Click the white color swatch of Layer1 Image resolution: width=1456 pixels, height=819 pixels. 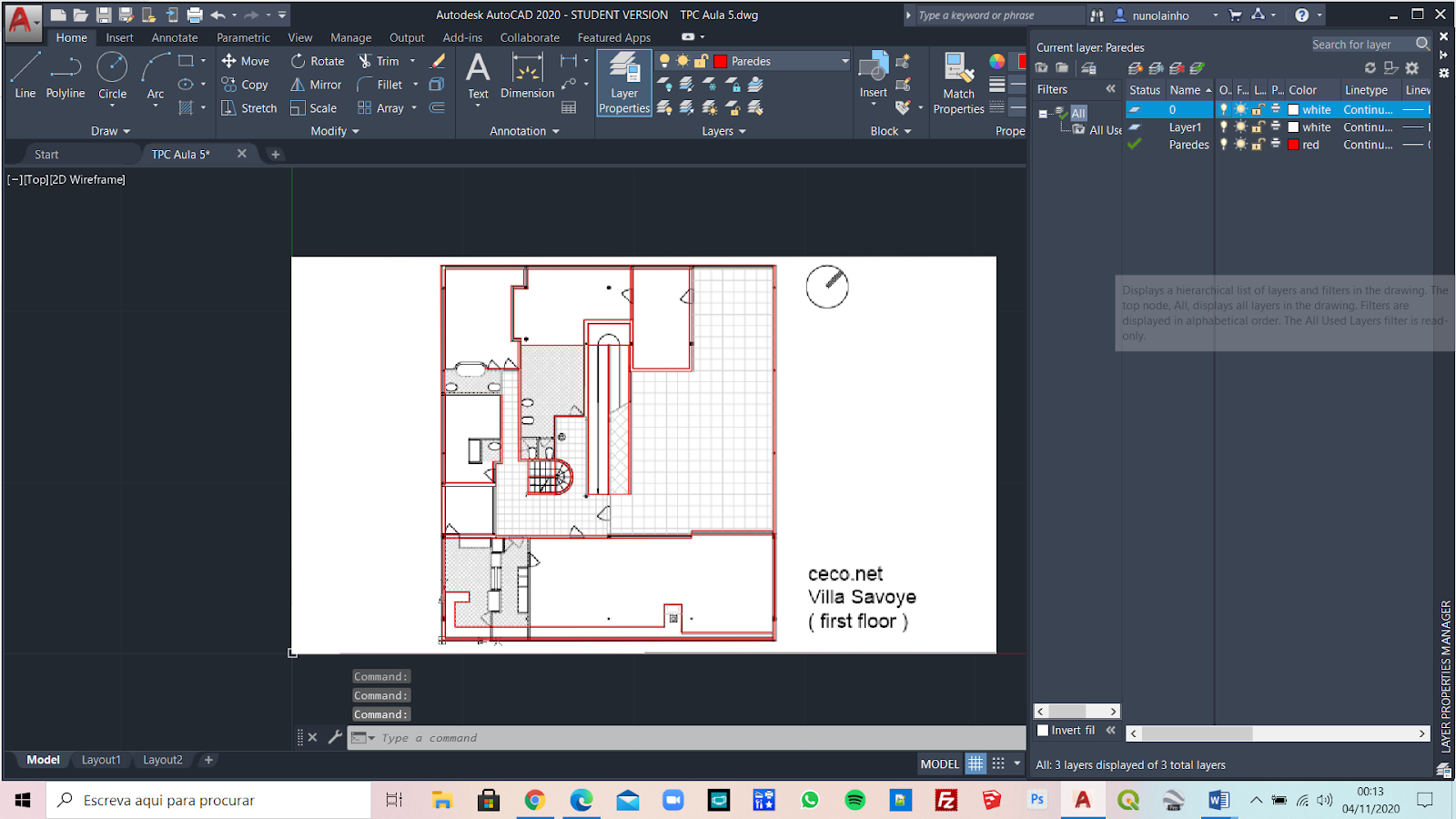tap(1293, 127)
